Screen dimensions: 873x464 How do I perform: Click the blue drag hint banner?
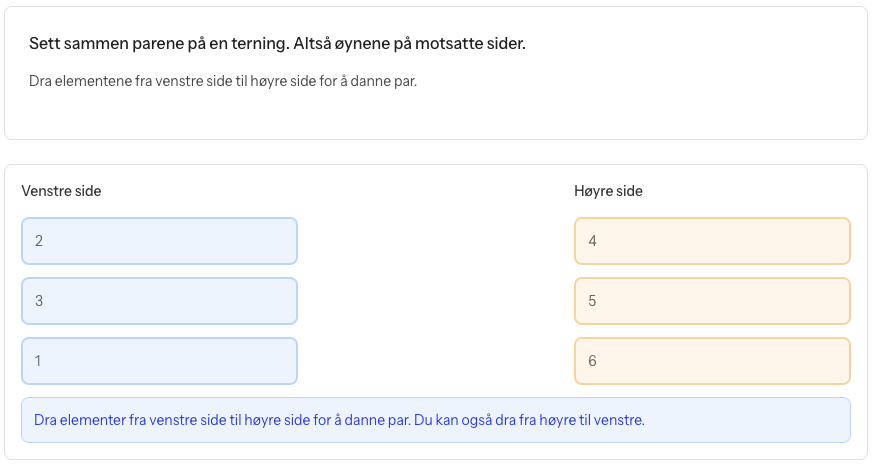coord(435,420)
